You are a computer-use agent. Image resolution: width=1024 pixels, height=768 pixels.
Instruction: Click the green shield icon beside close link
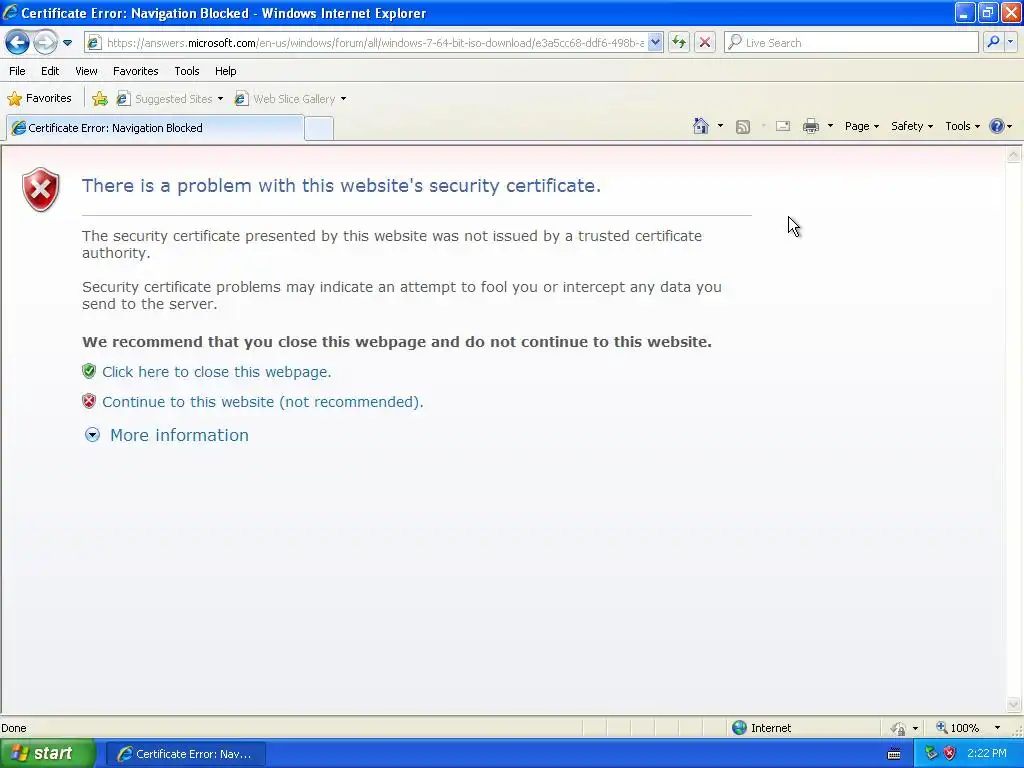pos(89,372)
